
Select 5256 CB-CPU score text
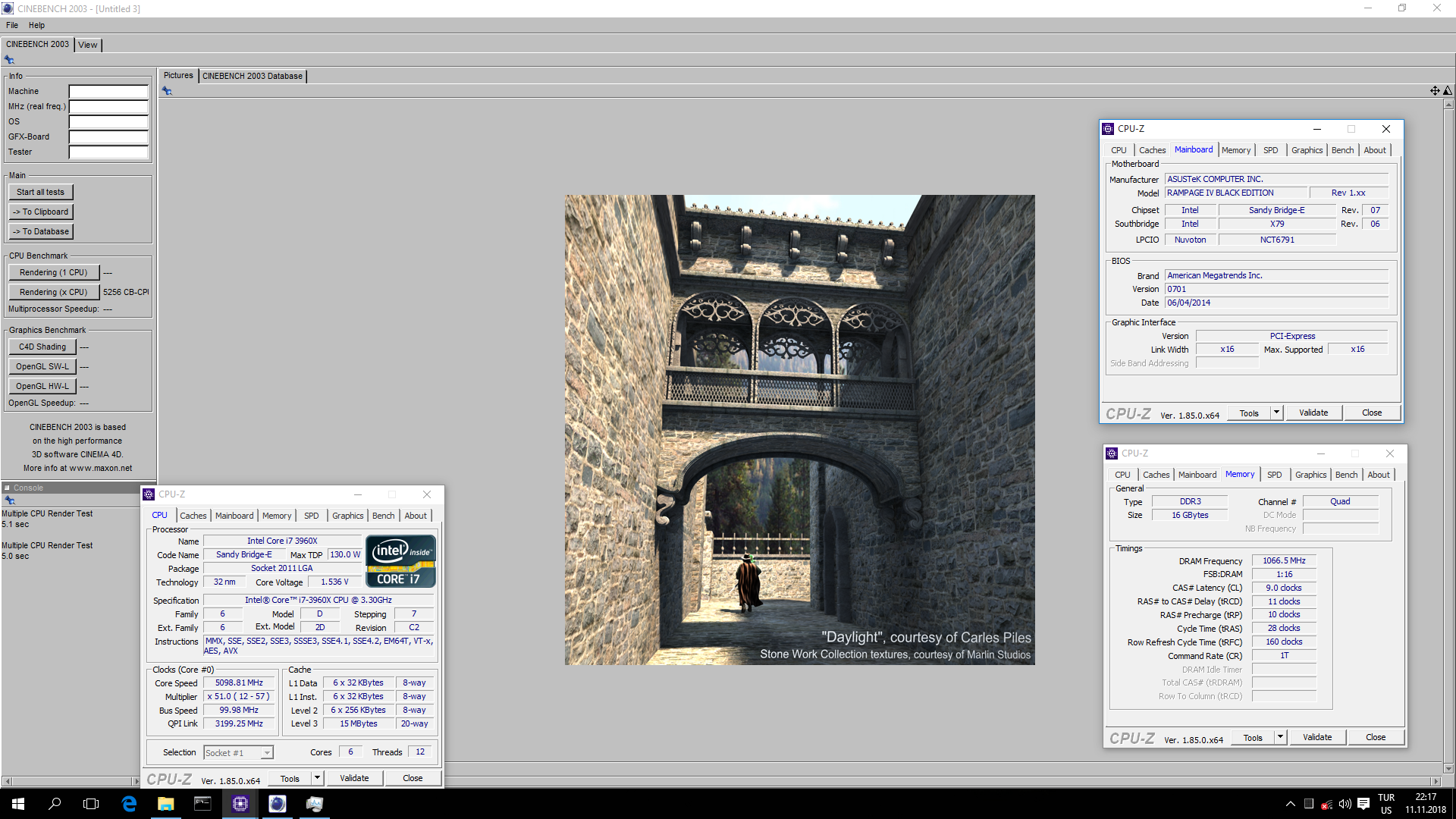(126, 292)
